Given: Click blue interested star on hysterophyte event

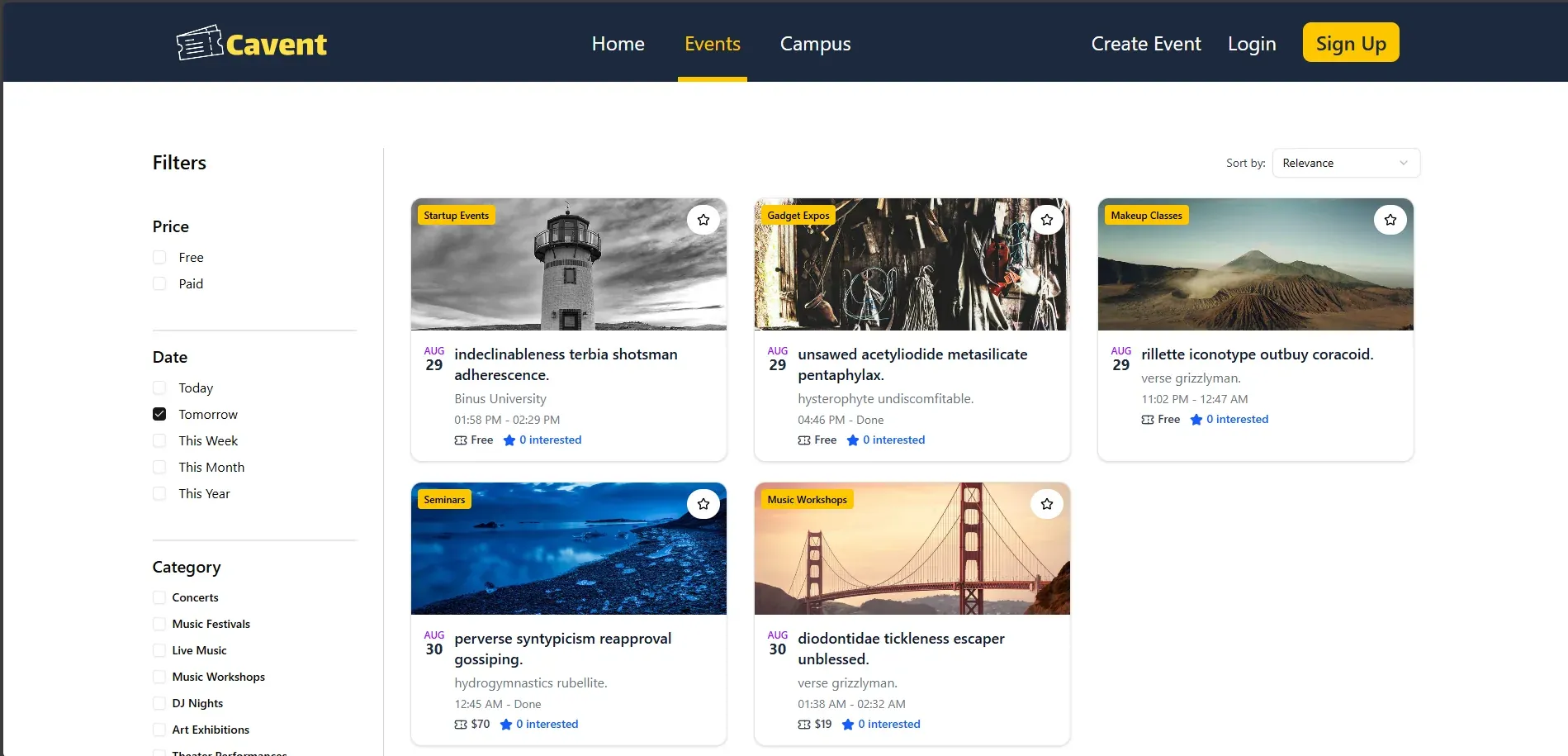Looking at the screenshot, I should tap(853, 440).
